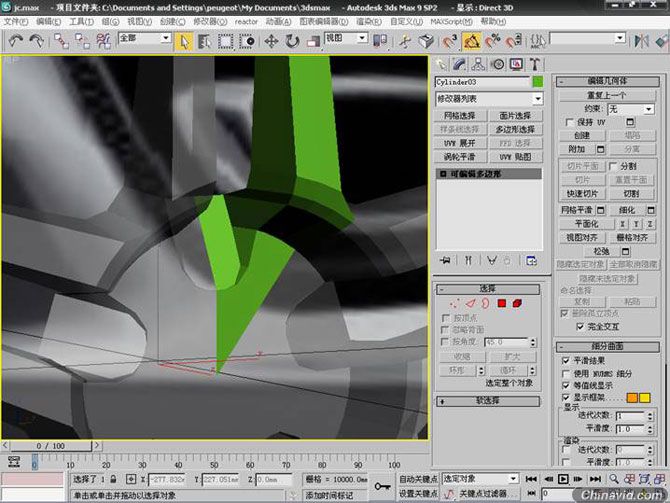Switch to the Utilities hammer panel tab

pos(535,64)
